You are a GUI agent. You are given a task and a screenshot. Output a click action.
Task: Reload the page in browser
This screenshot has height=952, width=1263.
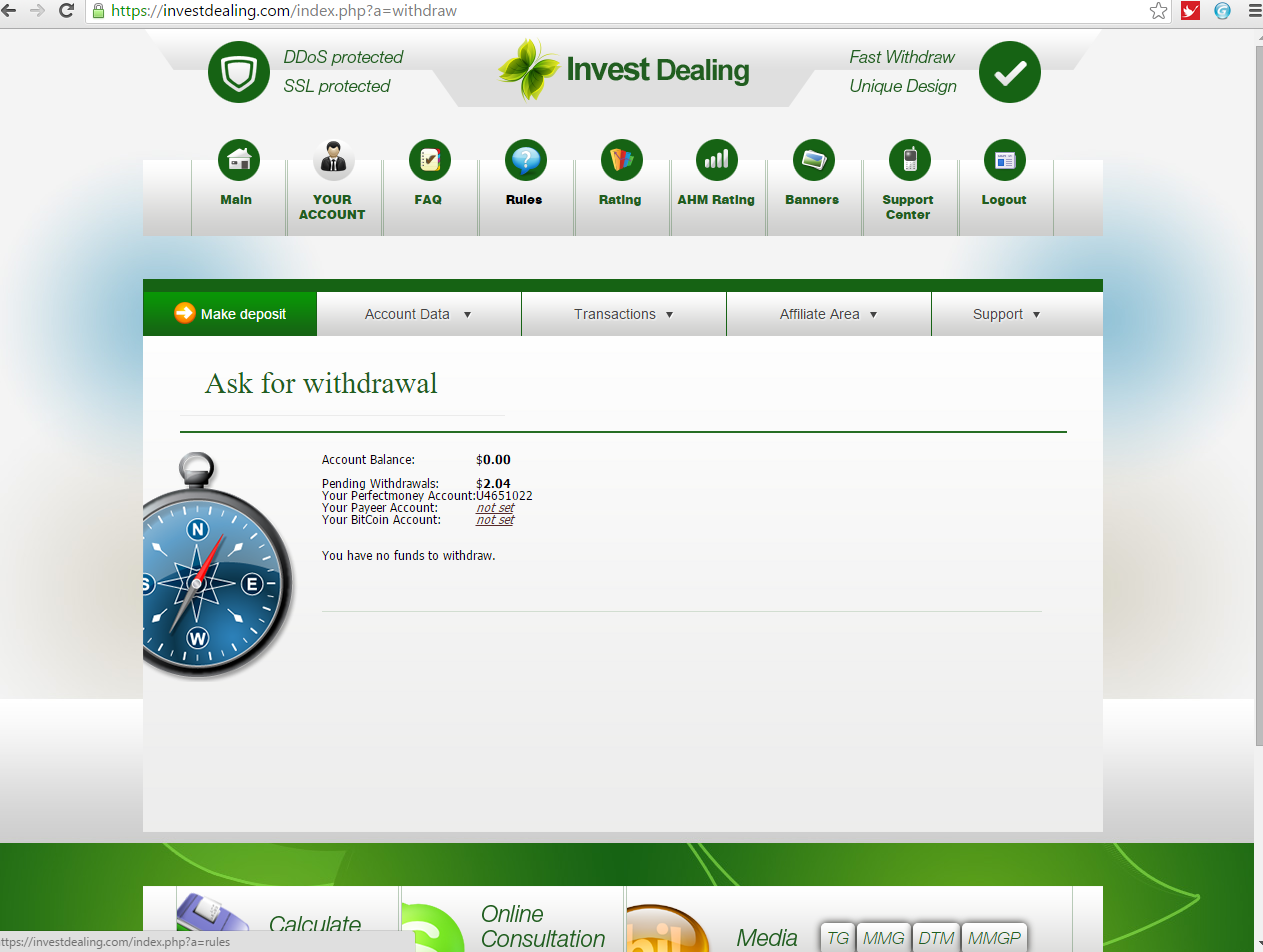67,11
